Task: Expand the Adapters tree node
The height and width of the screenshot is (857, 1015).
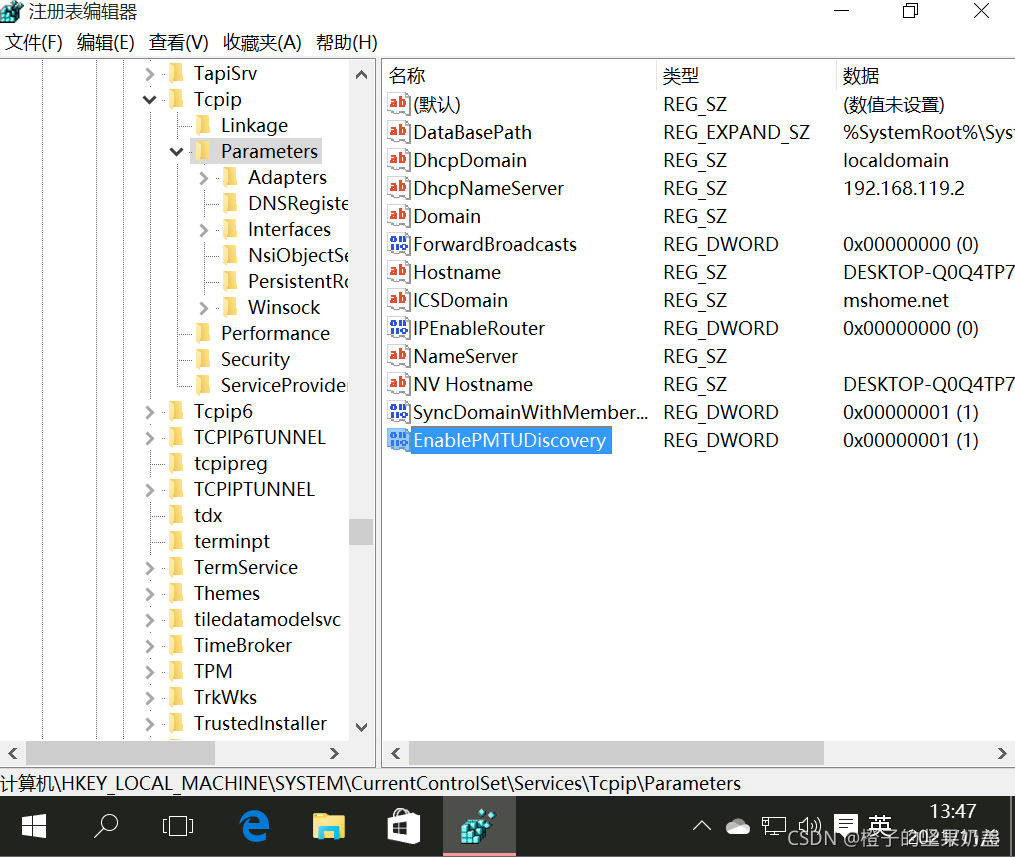Action: [203, 177]
